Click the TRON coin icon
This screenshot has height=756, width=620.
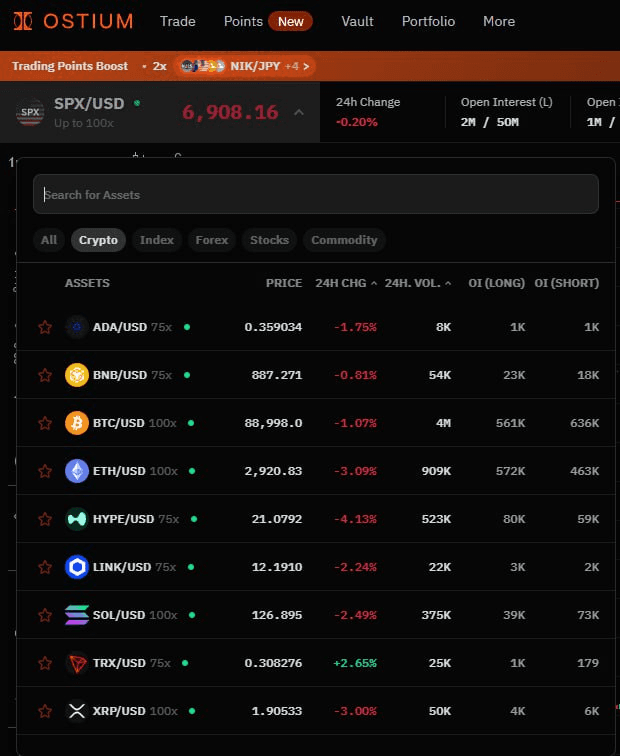[77, 663]
